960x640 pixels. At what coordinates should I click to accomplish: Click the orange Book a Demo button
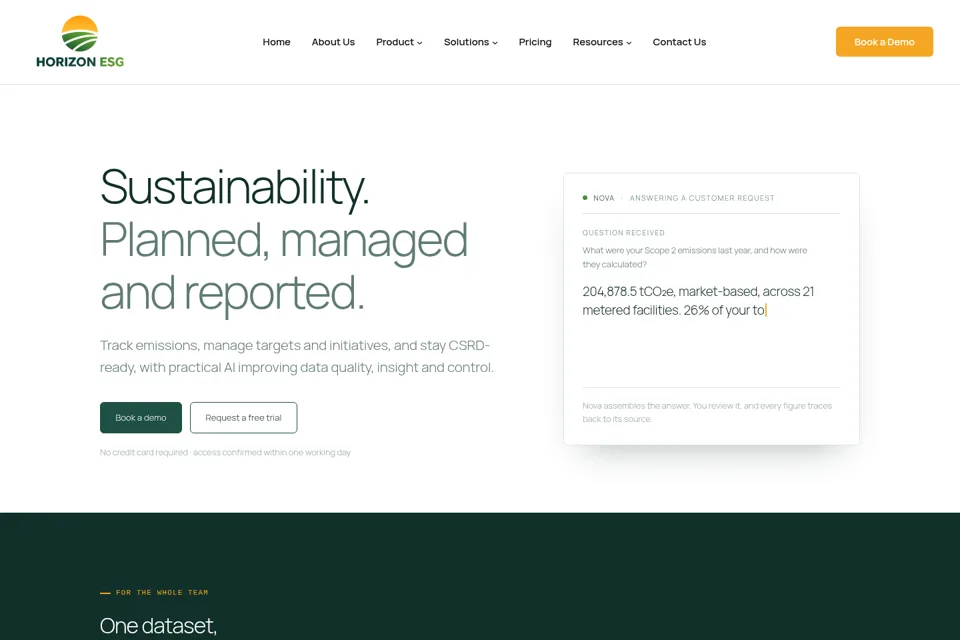coord(884,42)
